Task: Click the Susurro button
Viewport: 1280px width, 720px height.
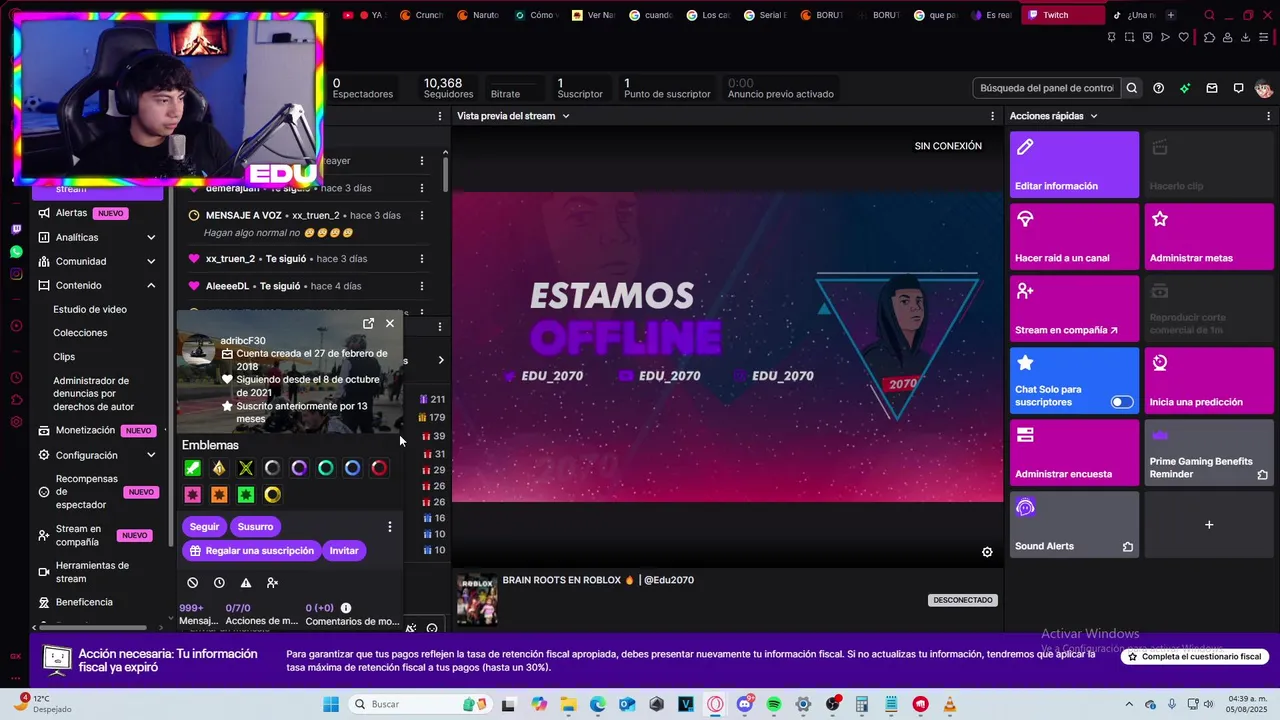Action: pos(255,527)
